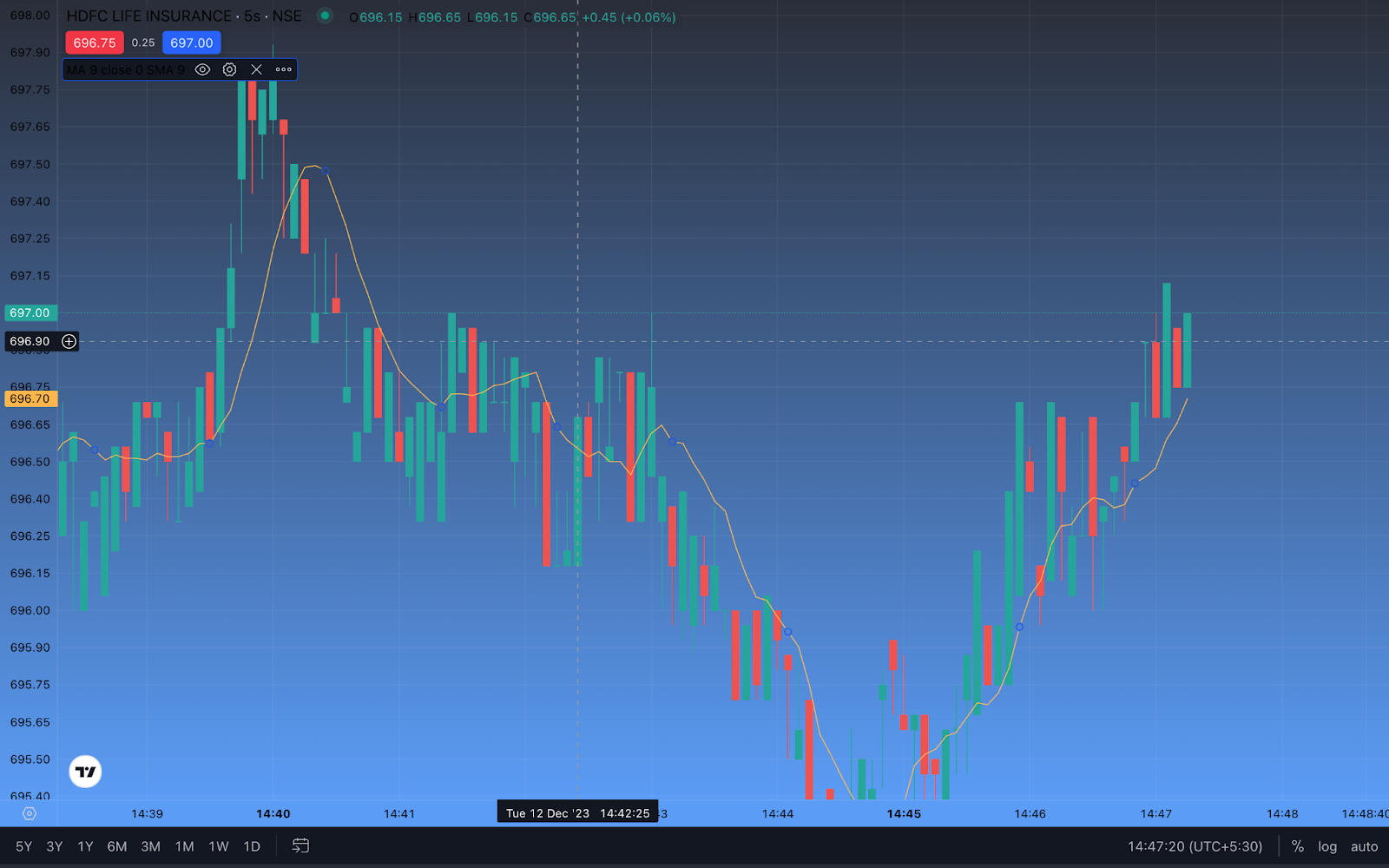Image resolution: width=1389 pixels, height=868 pixels.
Task: Open timezone menu 14:47:20 (UTC+5:30)
Action: pyautogui.click(x=1195, y=846)
